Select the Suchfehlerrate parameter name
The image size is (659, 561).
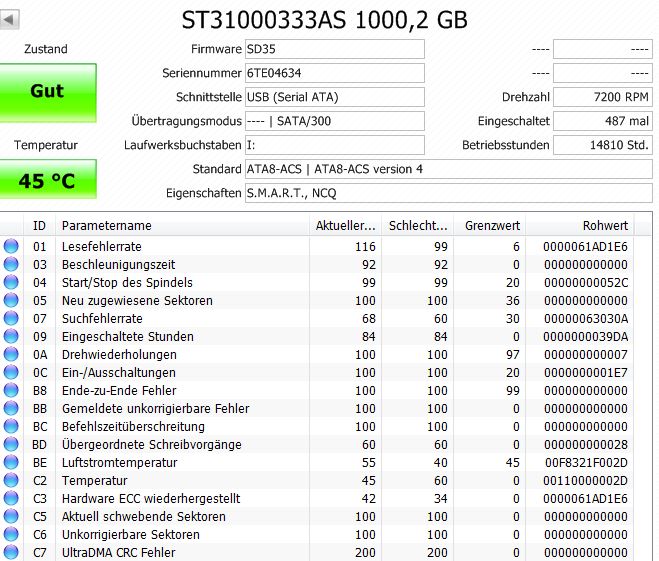click(x=102, y=319)
